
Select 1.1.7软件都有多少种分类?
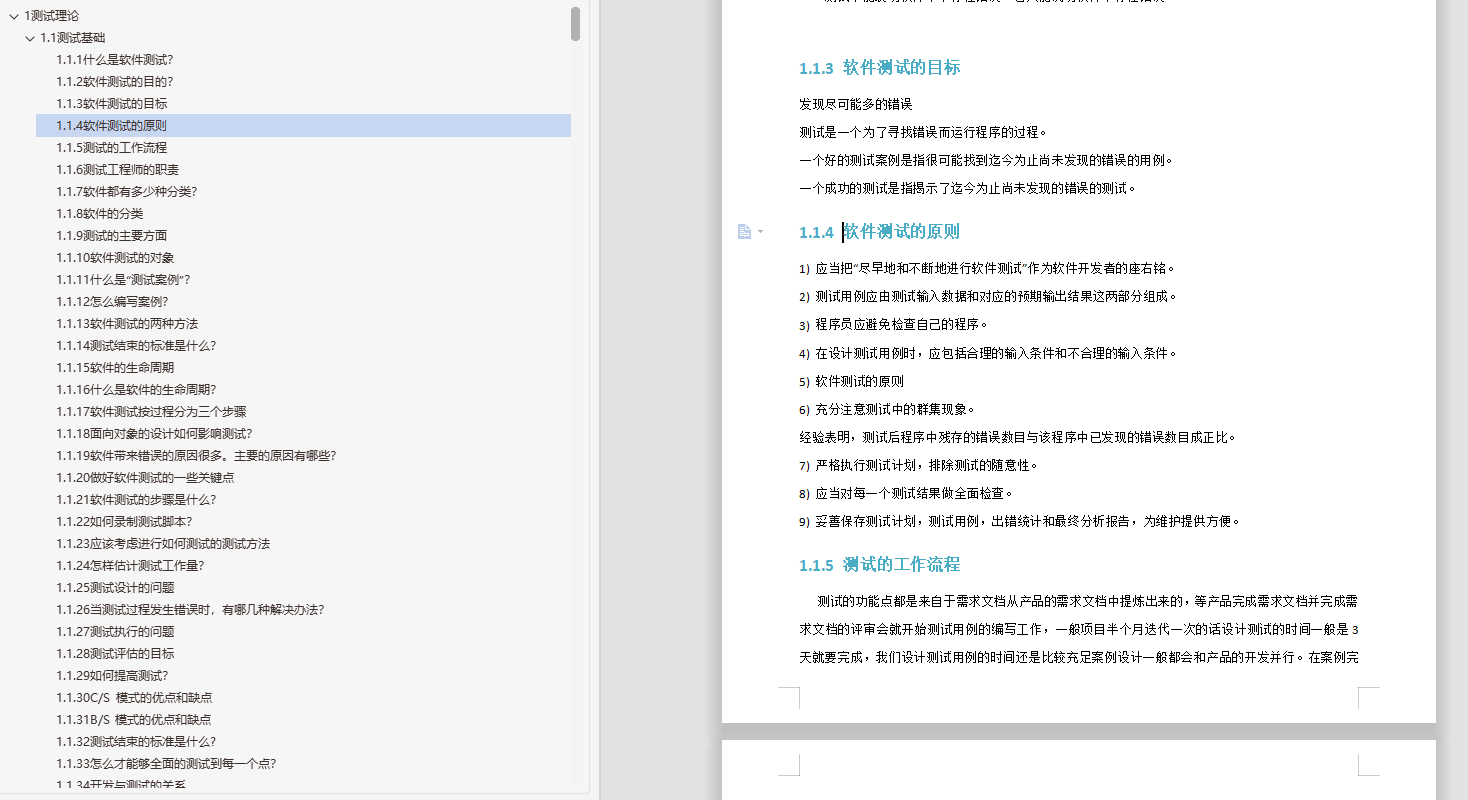126,192
